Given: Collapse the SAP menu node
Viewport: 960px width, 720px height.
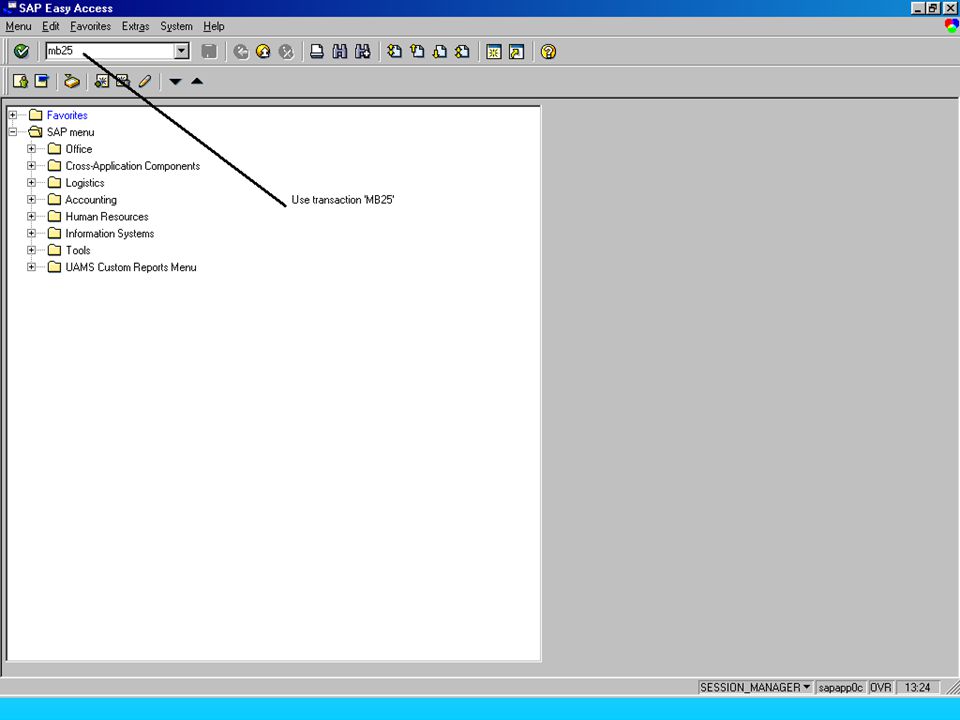Looking at the screenshot, I should pos(12,132).
